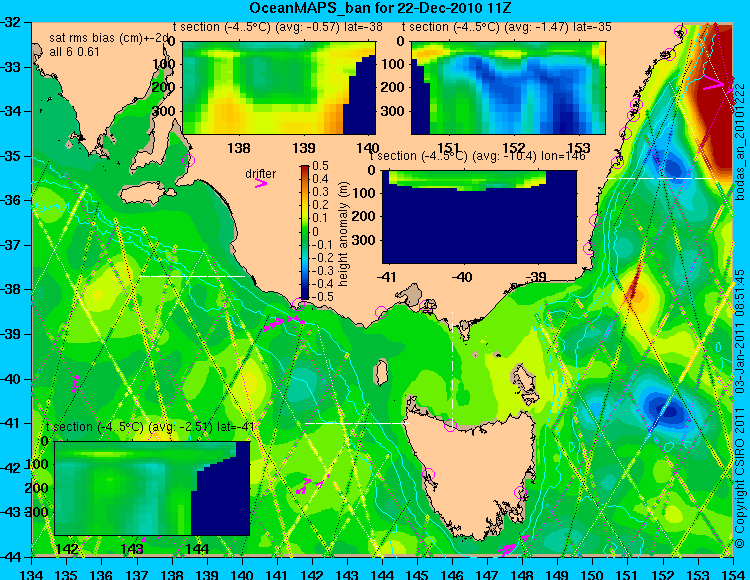Image resolution: width=750 pixels, height=580 pixels.
Task: Click the '0.5' top tick of color bar
Action: pyautogui.click(x=320, y=166)
